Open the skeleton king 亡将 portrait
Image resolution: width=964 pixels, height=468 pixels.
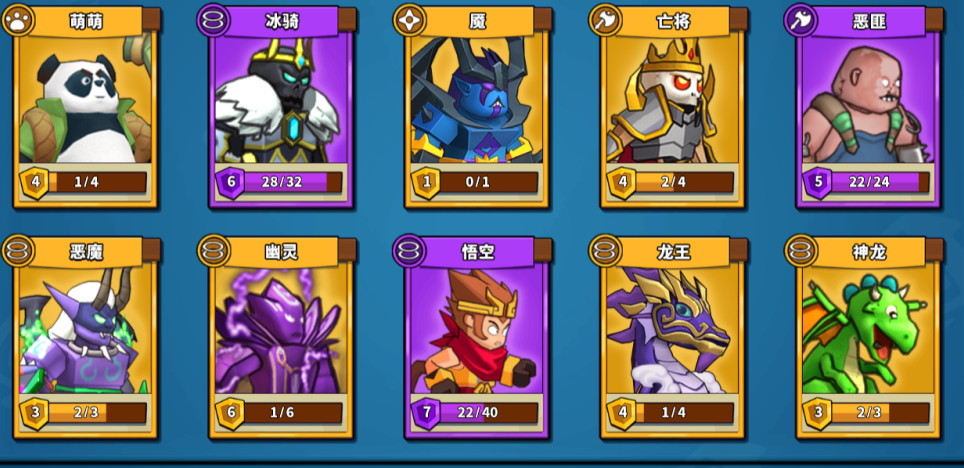[x=673, y=98]
